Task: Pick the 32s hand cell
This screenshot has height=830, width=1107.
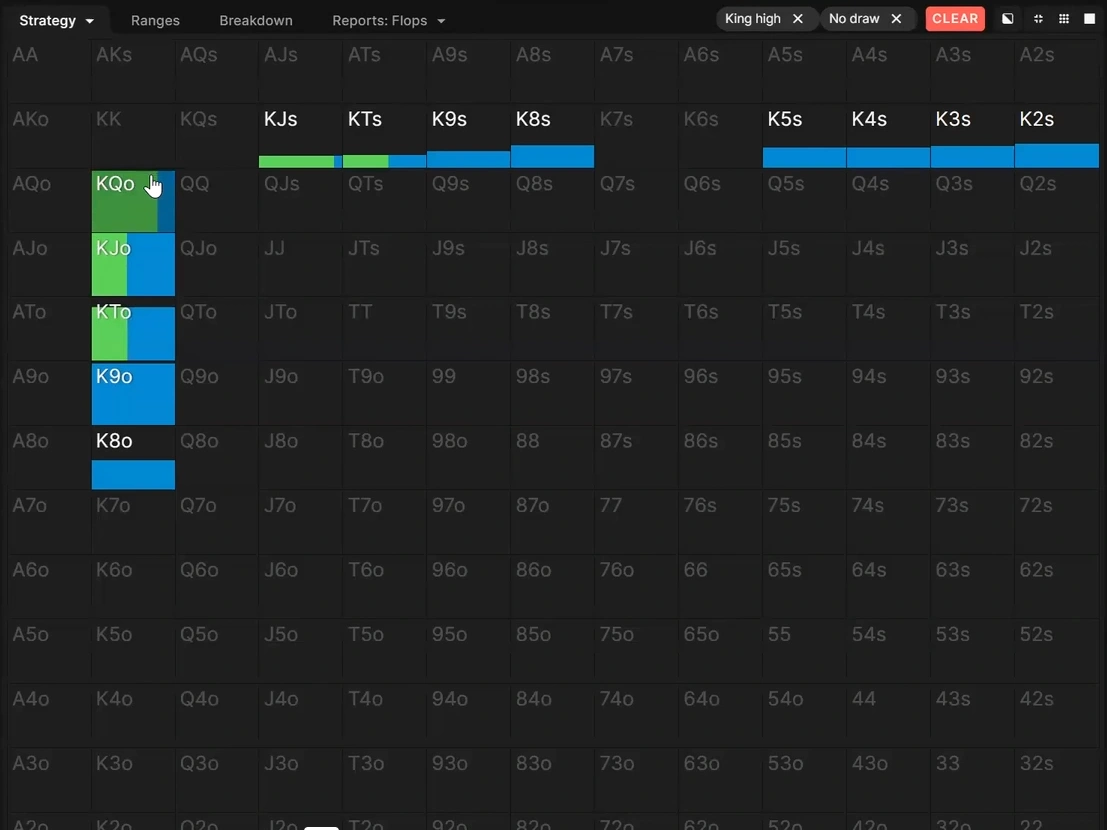Action: 1057,780
